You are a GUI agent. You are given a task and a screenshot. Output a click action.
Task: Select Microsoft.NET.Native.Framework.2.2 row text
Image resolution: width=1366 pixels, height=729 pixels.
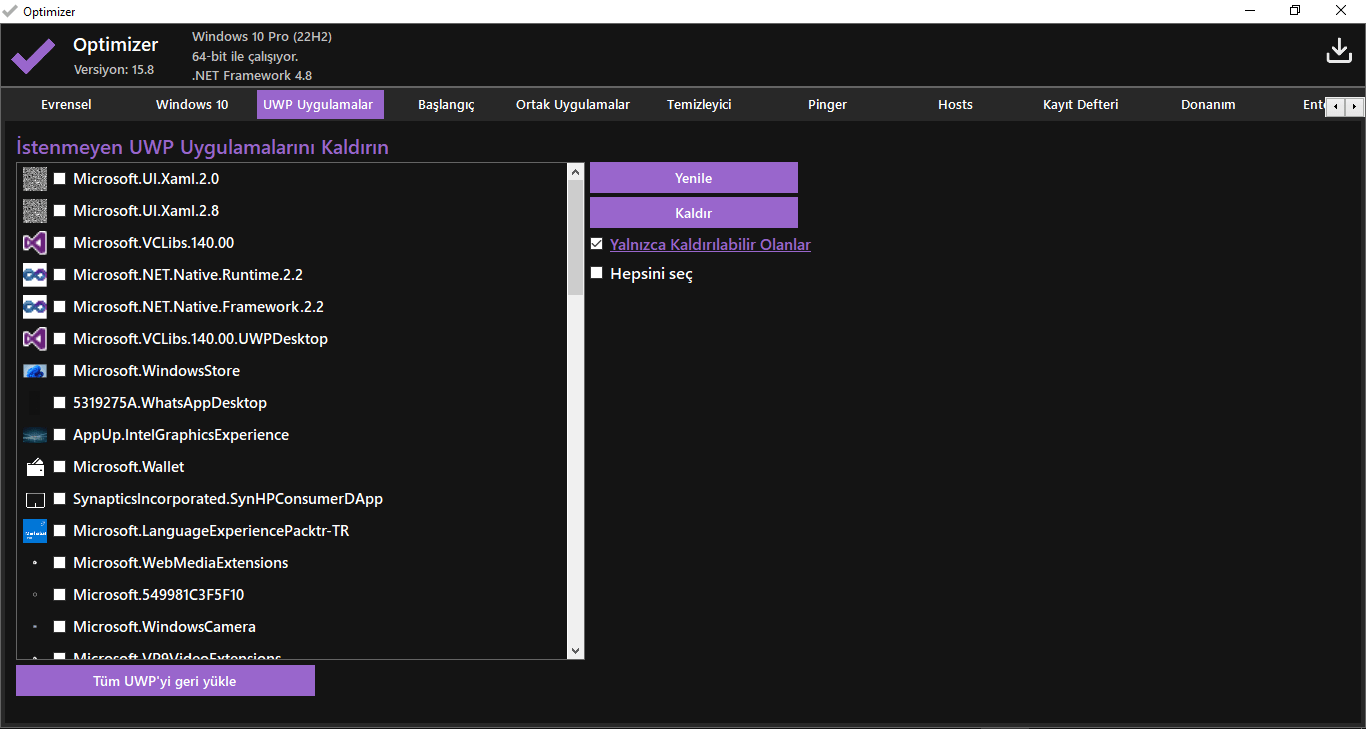click(198, 307)
